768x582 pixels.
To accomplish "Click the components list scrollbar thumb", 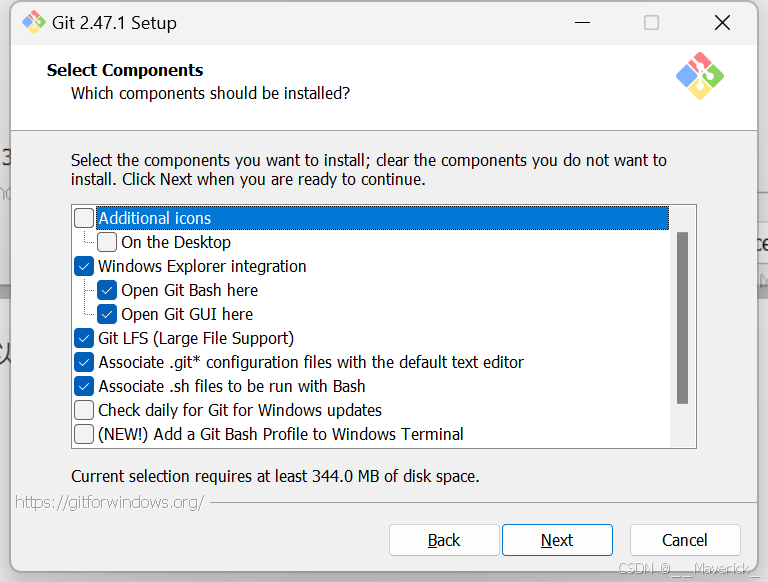I will pyautogui.click(x=682, y=318).
